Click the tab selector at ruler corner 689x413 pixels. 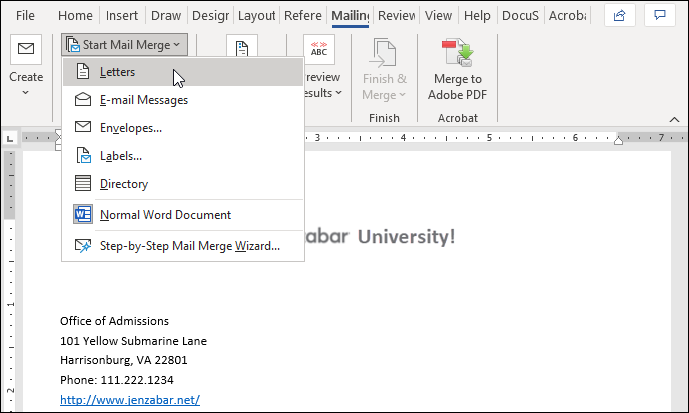(x=9, y=138)
